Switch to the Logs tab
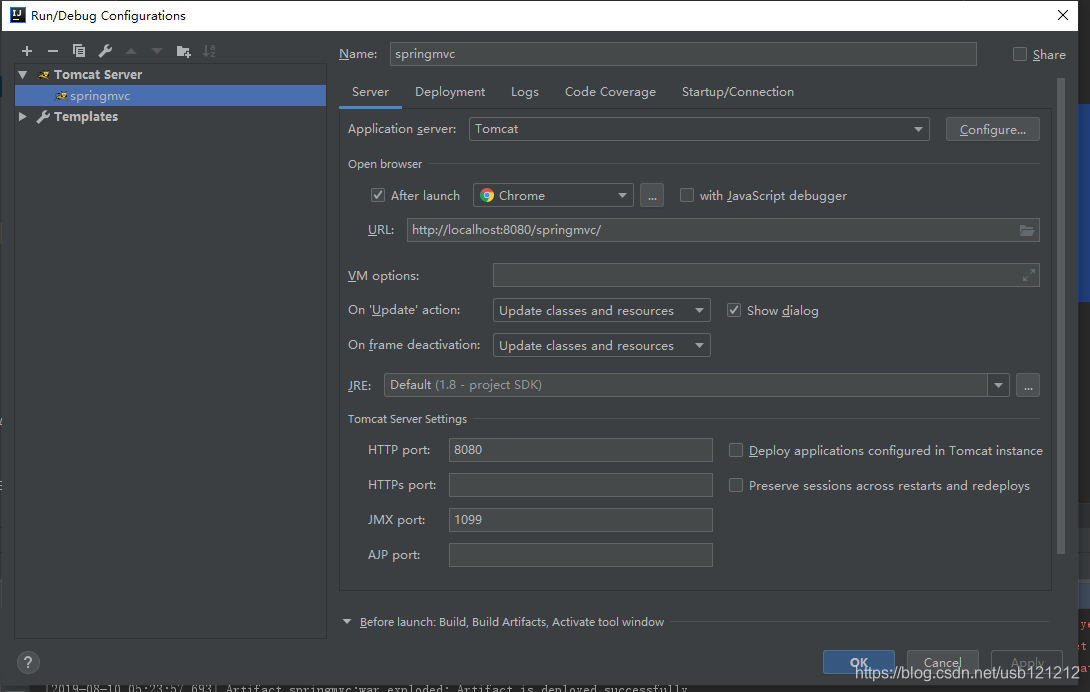Viewport: 1090px width, 692px height. click(525, 92)
